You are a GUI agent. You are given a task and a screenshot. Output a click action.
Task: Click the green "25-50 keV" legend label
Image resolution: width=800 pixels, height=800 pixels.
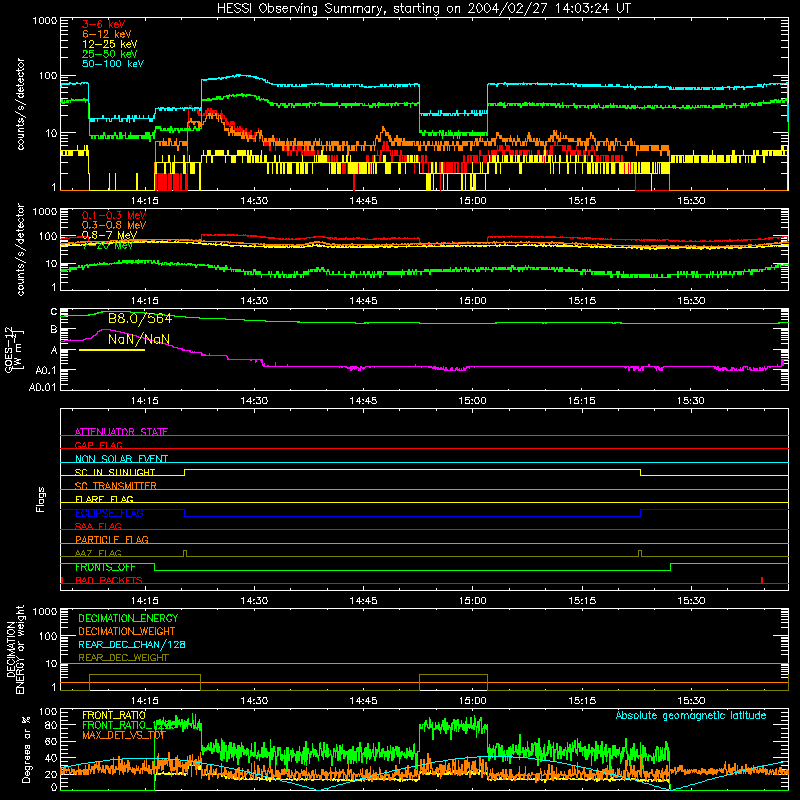110,54
